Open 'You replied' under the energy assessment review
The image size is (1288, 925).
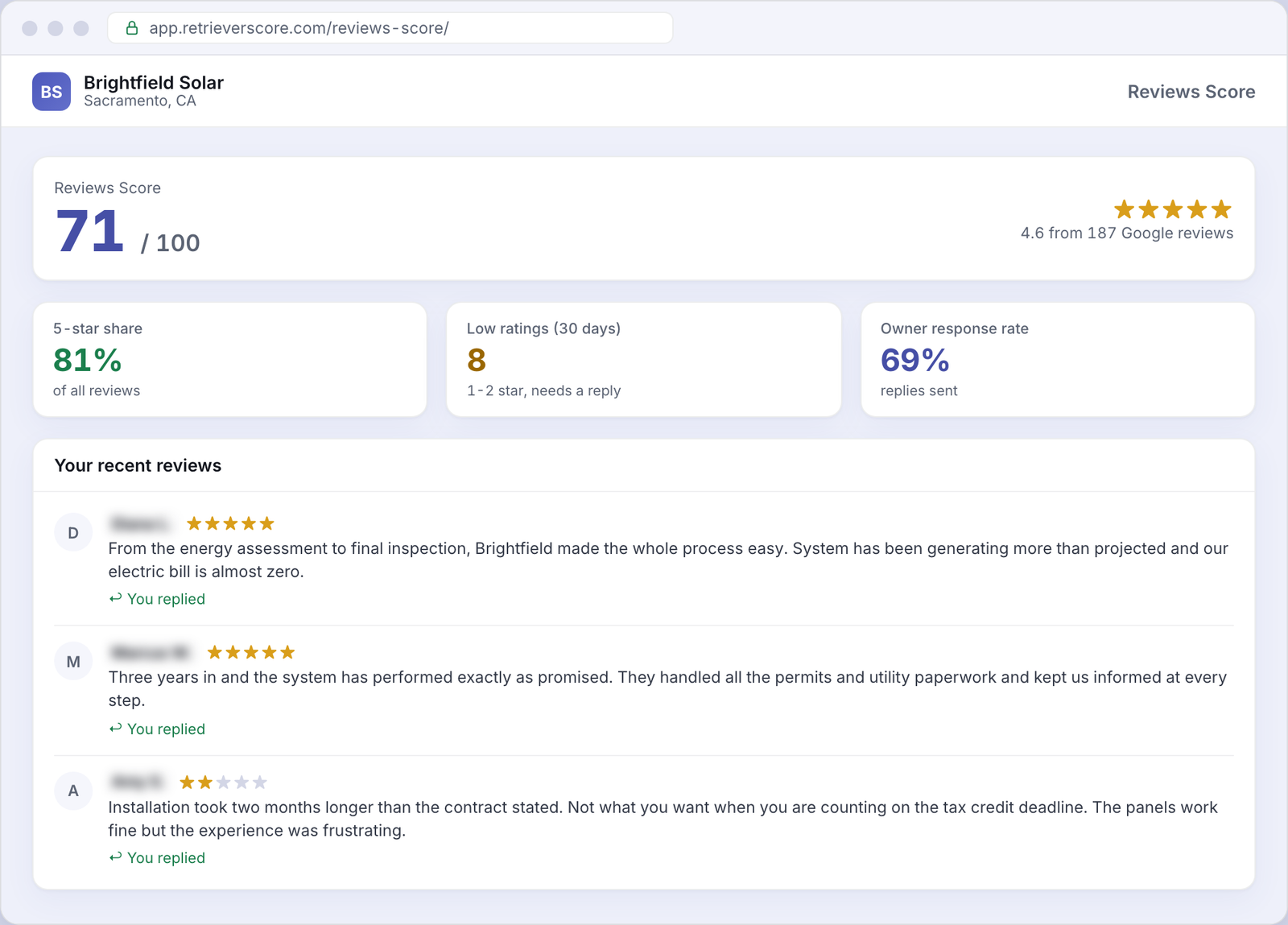pyautogui.click(x=157, y=599)
